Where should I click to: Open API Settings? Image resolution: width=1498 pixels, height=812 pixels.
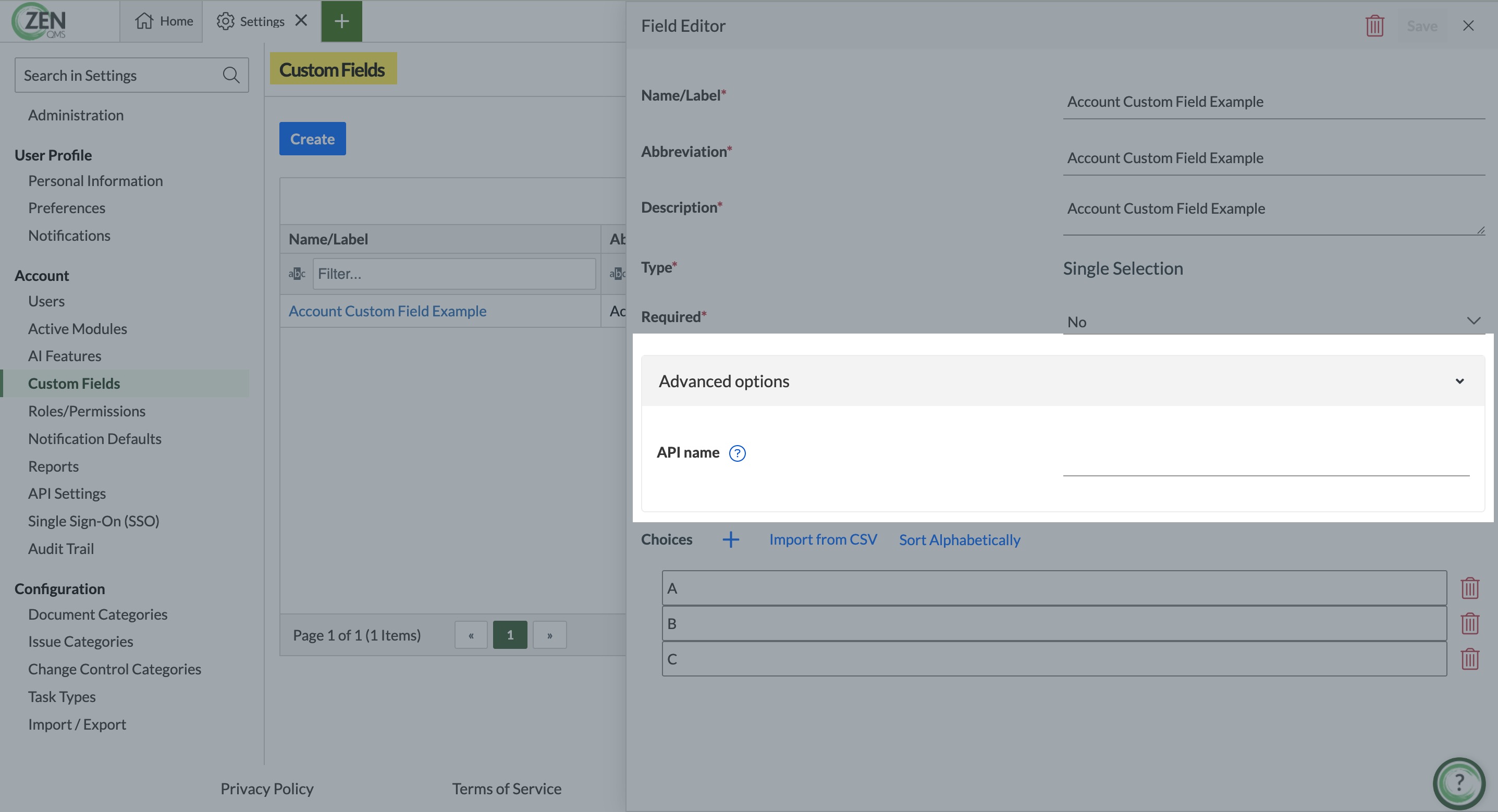(67, 493)
